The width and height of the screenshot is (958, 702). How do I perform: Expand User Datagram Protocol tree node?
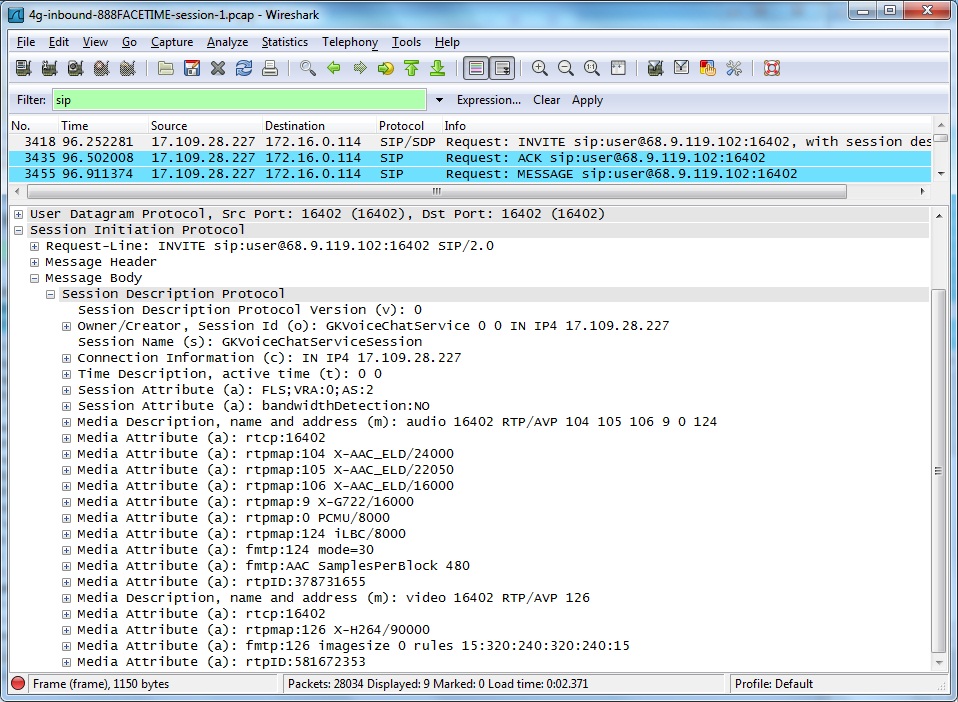(x=18, y=214)
